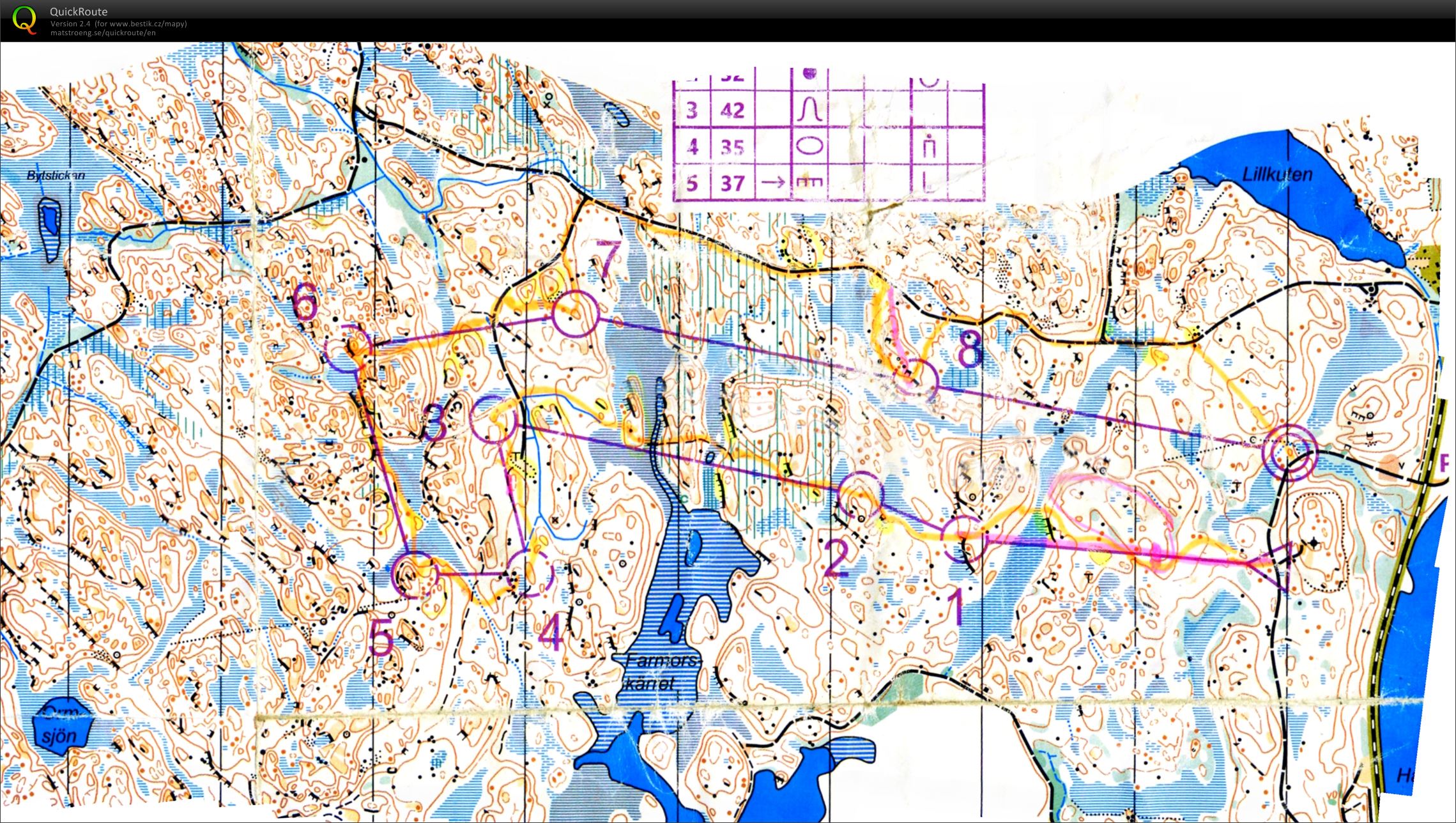Image resolution: width=1456 pixels, height=823 pixels.
Task: Click the double-circle finish marker
Action: tap(1290, 452)
